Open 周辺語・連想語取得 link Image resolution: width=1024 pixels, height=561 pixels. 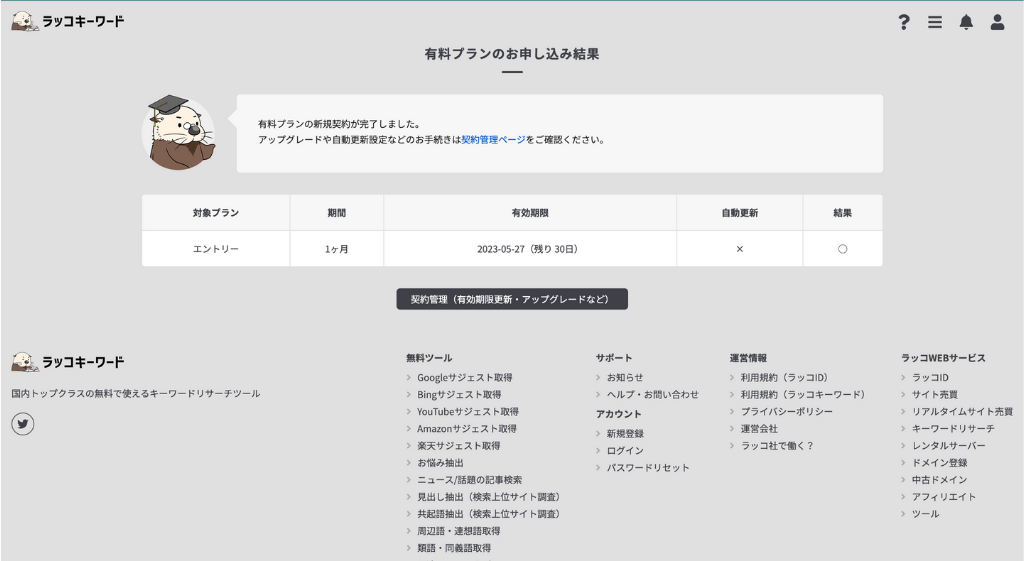(458, 531)
